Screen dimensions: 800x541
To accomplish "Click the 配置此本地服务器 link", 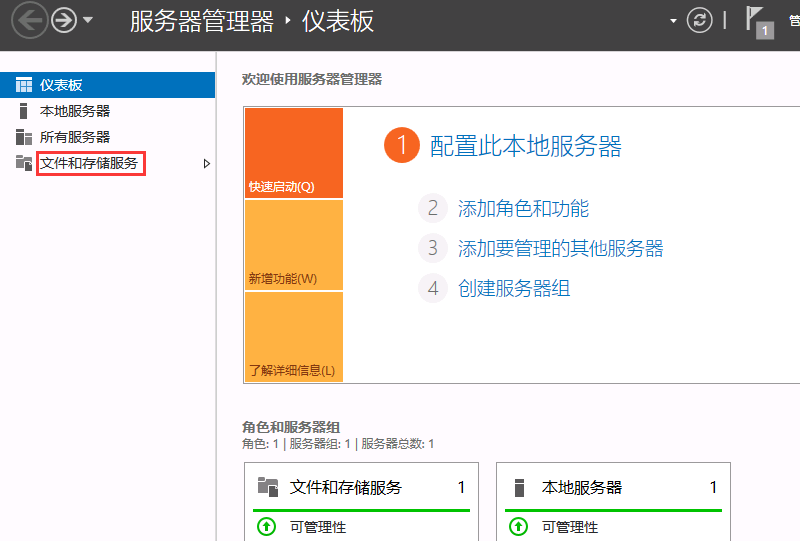I will [525, 147].
